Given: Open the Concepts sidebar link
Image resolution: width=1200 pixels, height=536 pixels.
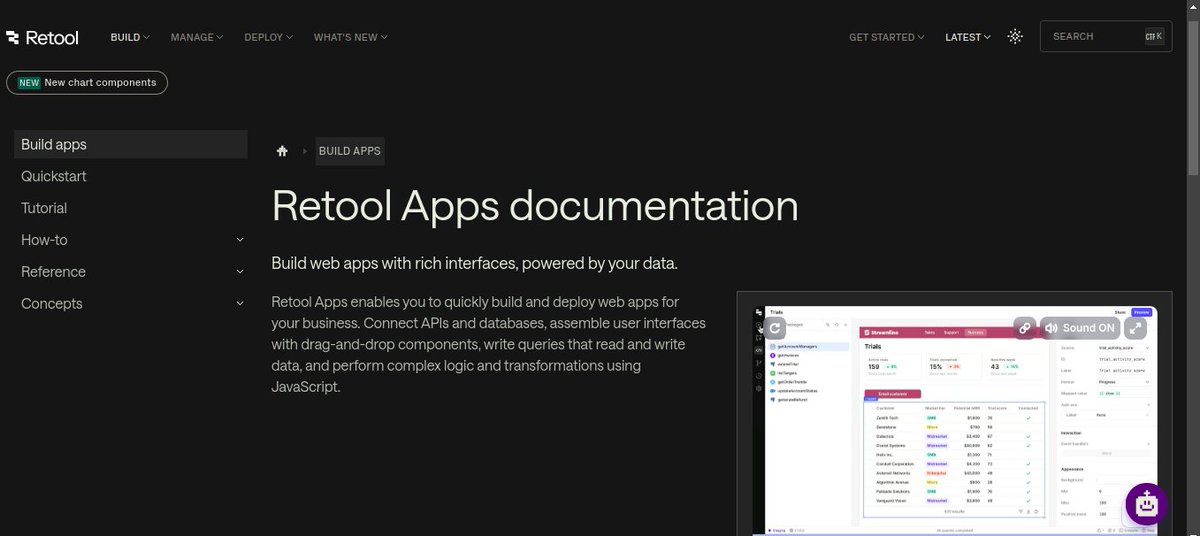Looking at the screenshot, I should pyautogui.click(x=52, y=304).
